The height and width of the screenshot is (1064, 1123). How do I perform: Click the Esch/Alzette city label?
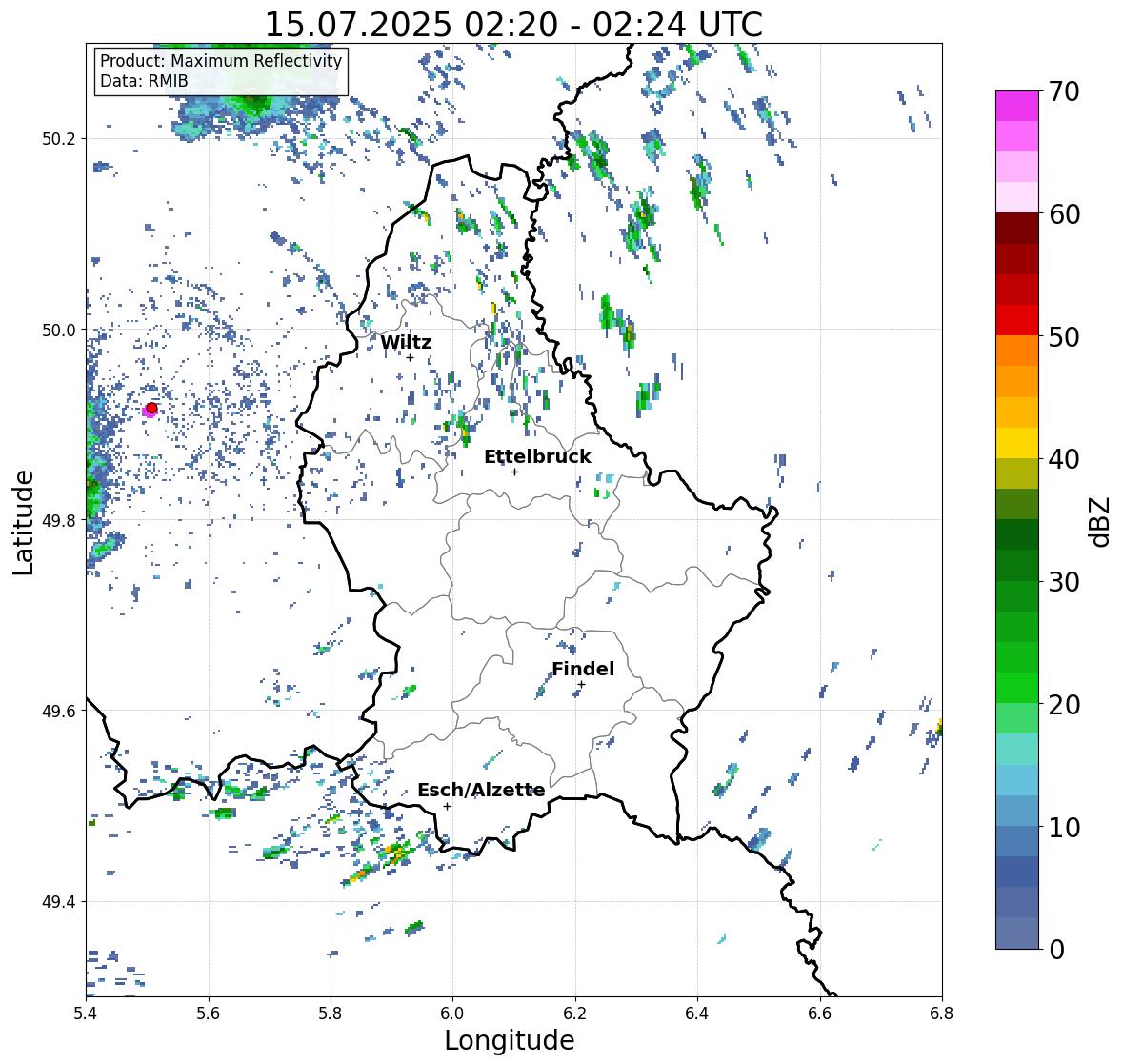pos(481,790)
